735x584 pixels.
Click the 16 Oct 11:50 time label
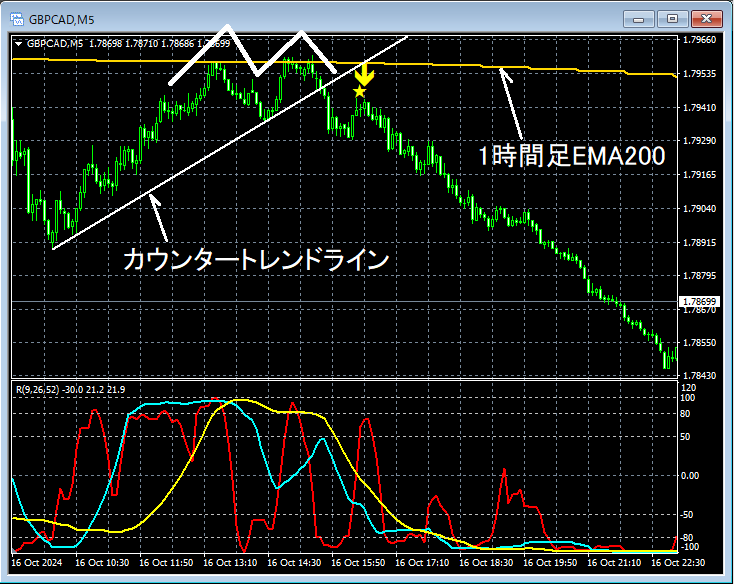(166, 563)
